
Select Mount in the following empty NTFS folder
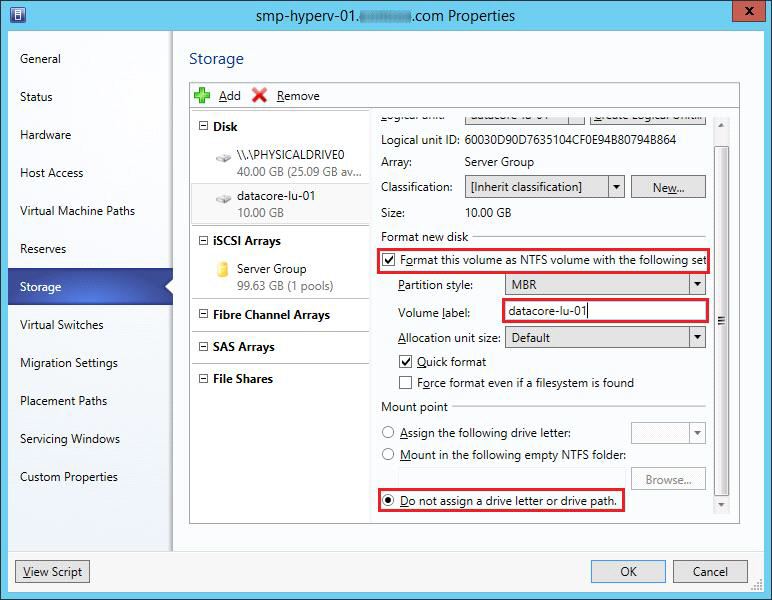[388, 455]
